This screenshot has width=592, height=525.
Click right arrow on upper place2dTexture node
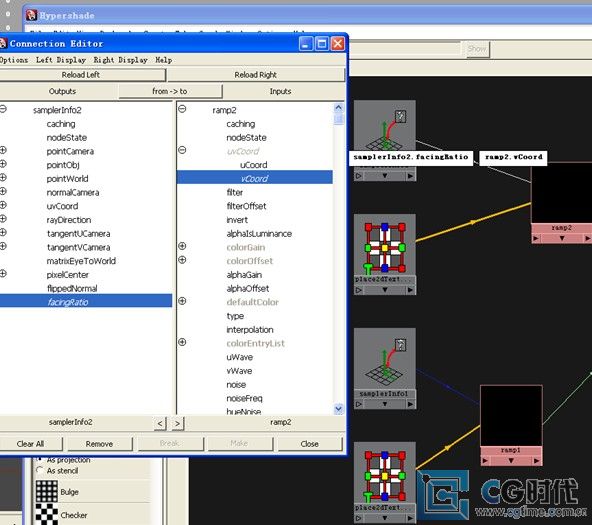pos(410,290)
